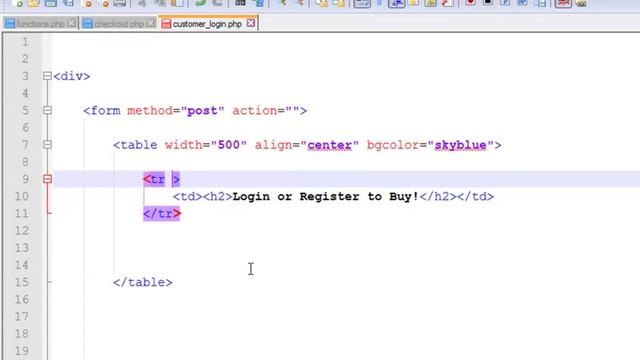Screen dimensions: 640x360
Task: Click the </td> closing tag
Action: pos(476,196)
